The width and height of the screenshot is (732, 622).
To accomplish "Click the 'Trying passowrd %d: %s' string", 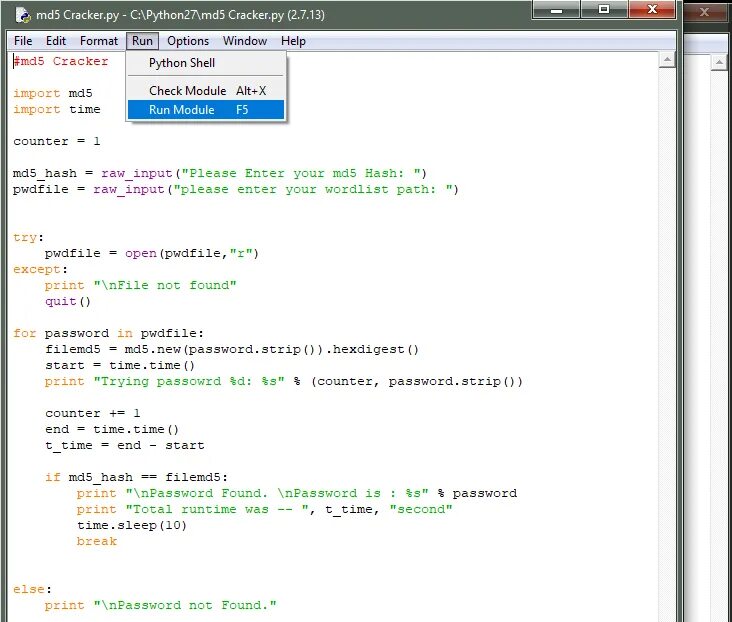I will click(189, 381).
